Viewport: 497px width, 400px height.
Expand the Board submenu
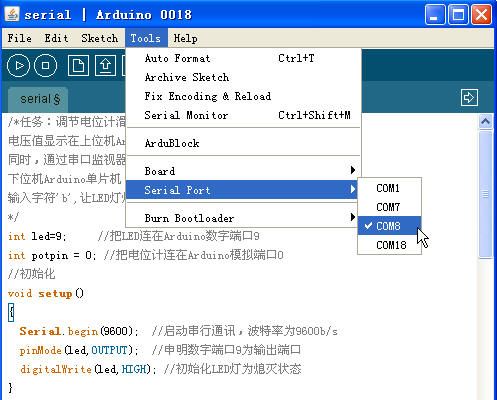[x=243, y=171]
